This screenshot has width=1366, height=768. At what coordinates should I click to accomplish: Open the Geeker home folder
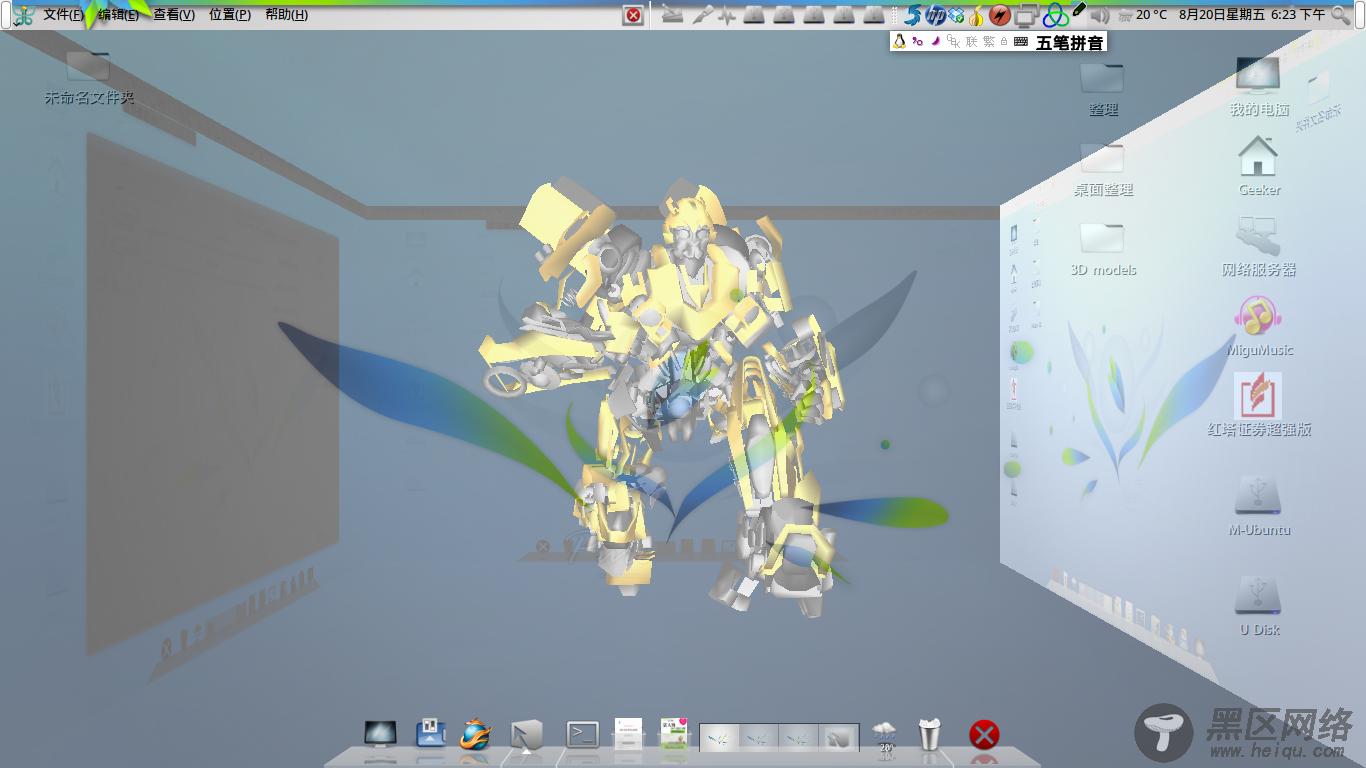click(x=1259, y=166)
